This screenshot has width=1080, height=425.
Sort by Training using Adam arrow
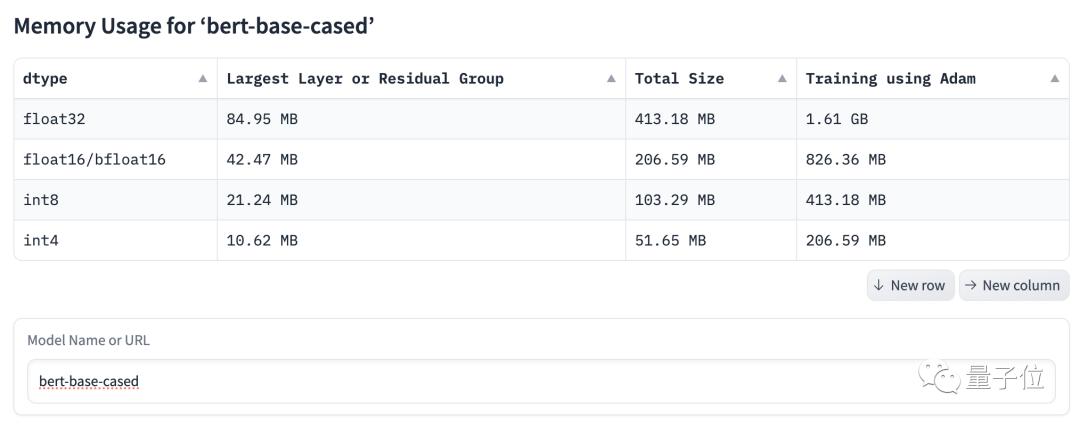pyautogui.click(x=1054, y=78)
